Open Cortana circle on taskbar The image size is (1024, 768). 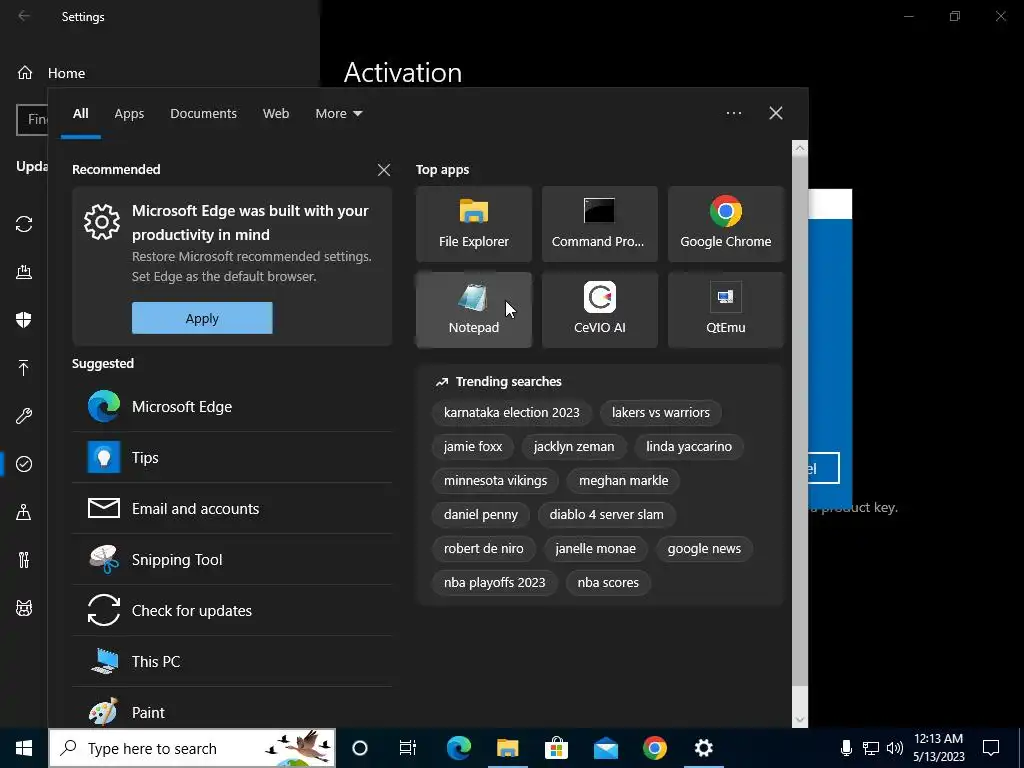point(360,748)
